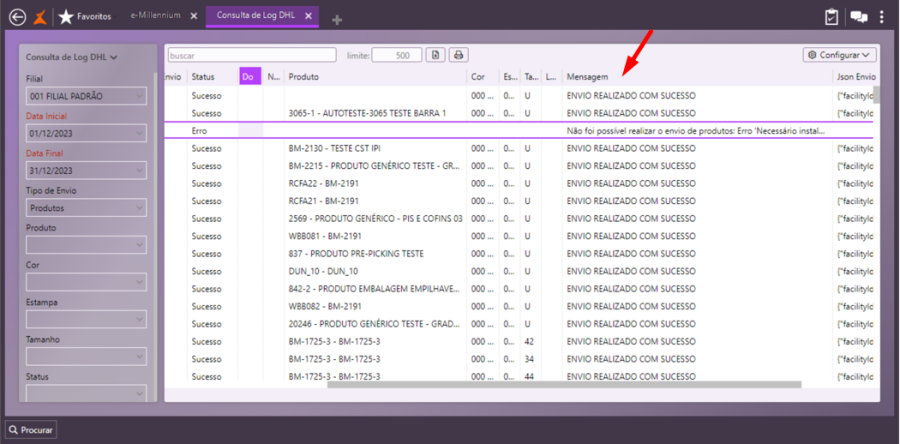Select row WBB081 - BM-2191
This screenshot has width=900, height=444.
519,236
